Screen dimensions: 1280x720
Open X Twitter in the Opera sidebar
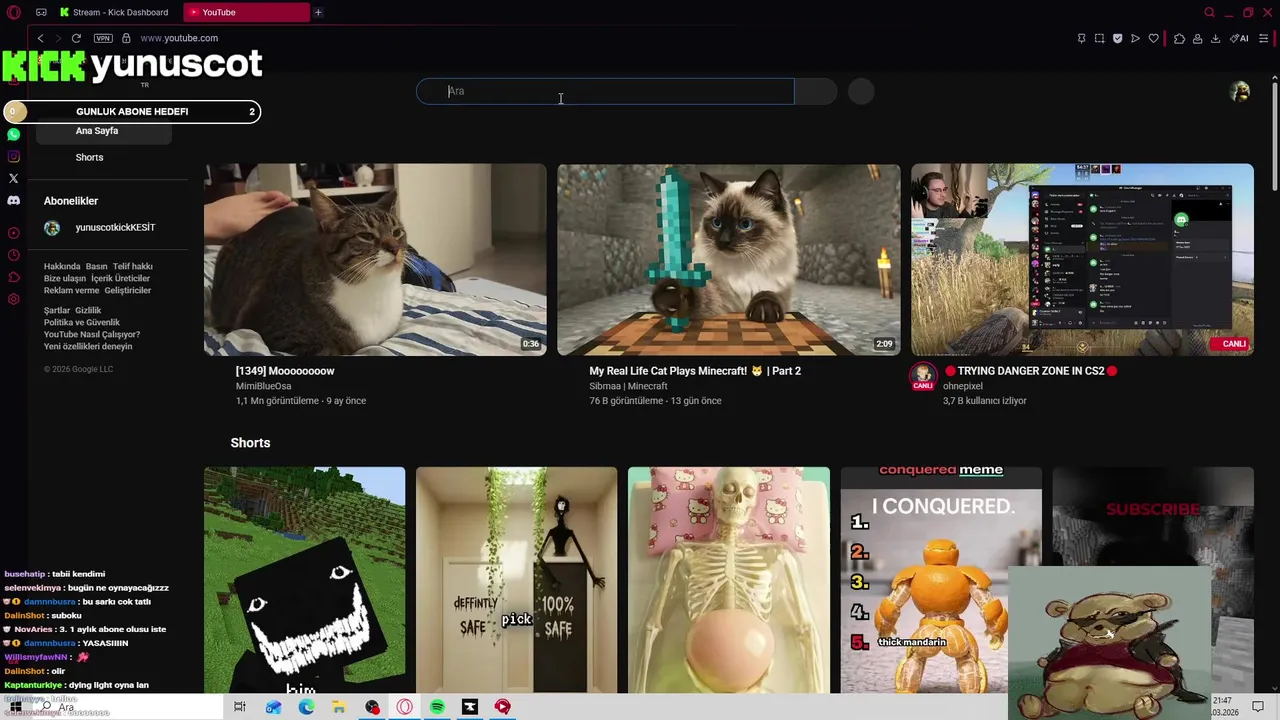pyautogui.click(x=13, y=178)
